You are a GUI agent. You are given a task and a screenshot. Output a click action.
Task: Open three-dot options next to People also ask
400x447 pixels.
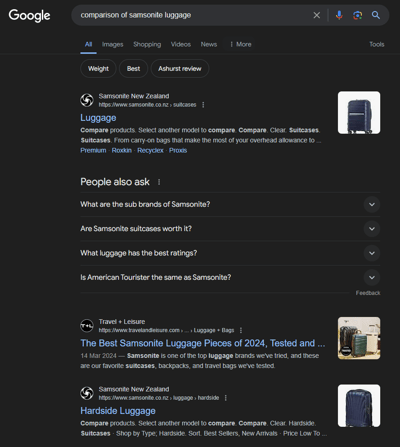pyautogui.click(x=159, y=182)
